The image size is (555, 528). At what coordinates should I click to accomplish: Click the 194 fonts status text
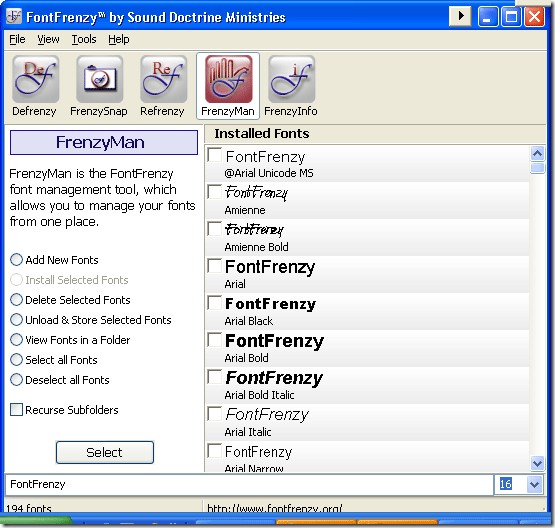click(29, 509)
